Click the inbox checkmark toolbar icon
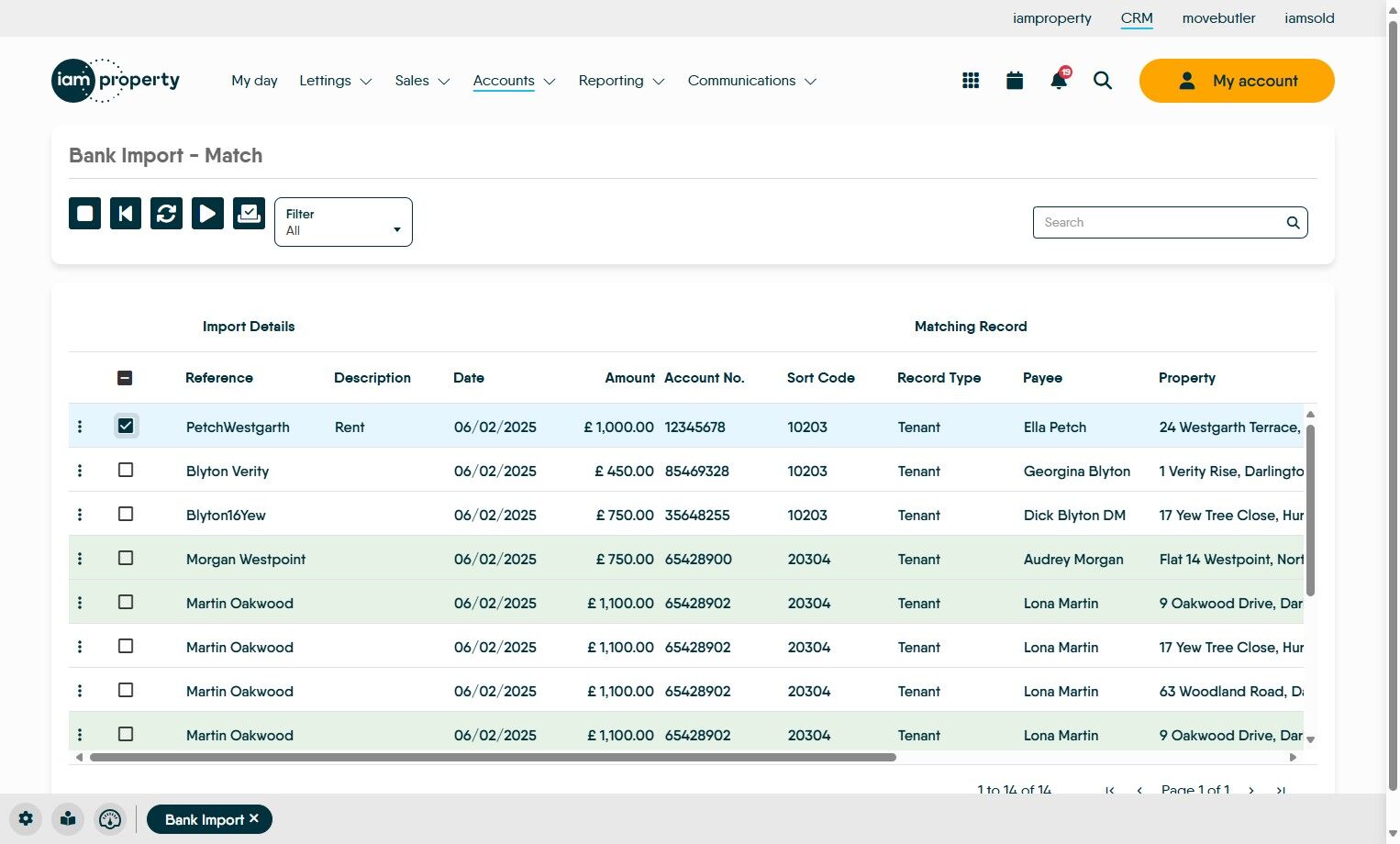1400x844 pixels. [249, 214]
